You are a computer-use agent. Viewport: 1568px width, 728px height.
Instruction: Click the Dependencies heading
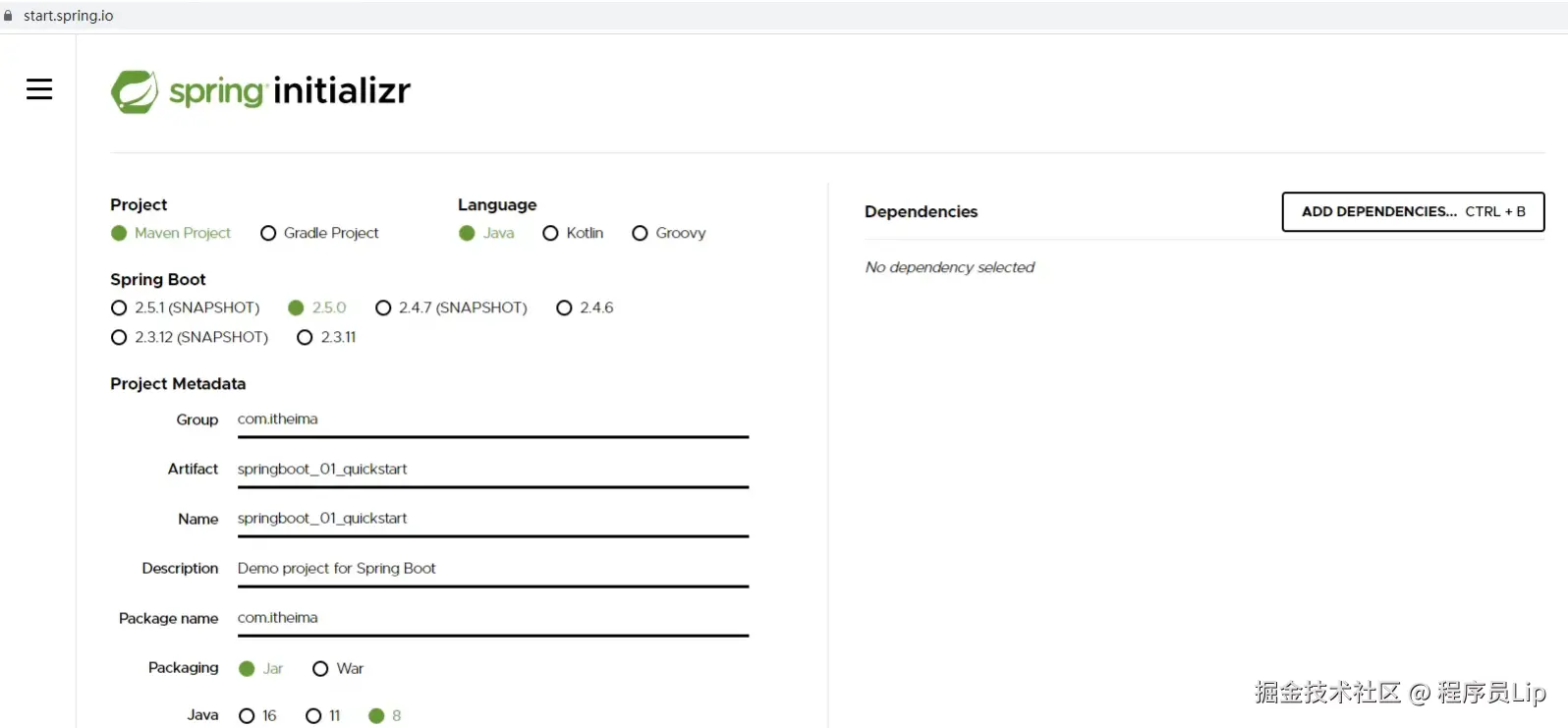click(x=921, y=211)
